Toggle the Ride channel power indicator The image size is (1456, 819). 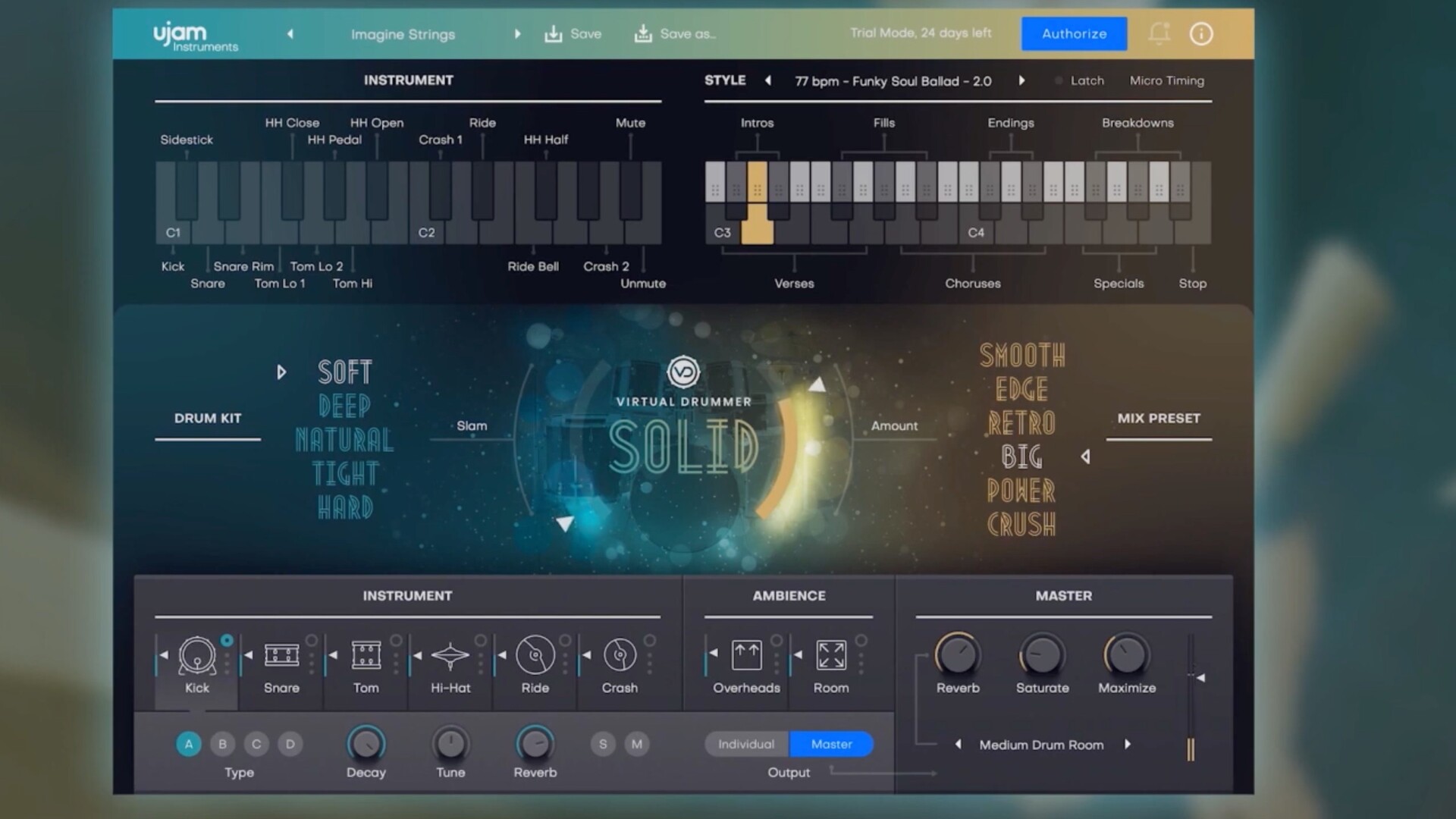[x=565, y=641]
